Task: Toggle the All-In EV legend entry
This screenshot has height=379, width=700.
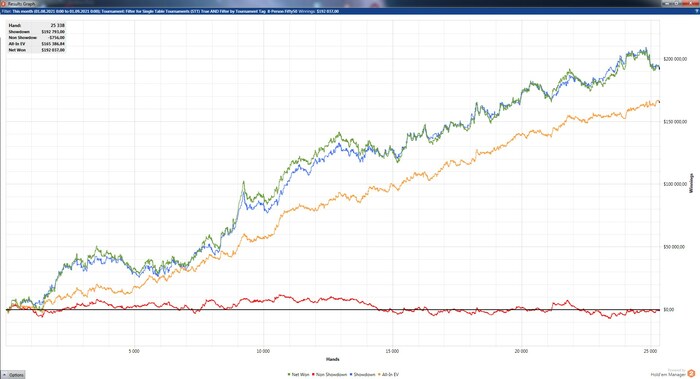Action: (x=388, y=375)
